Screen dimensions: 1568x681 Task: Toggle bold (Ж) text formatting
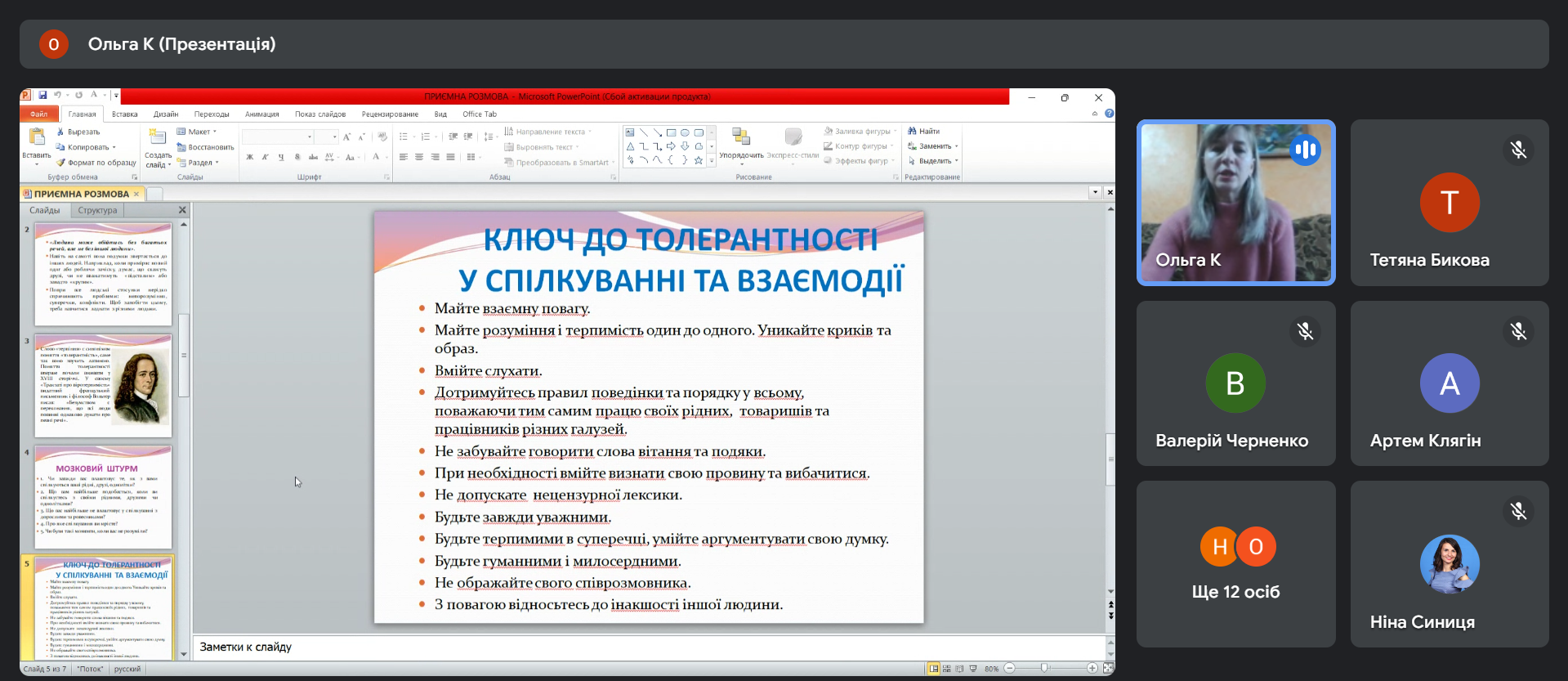point(250,157)
